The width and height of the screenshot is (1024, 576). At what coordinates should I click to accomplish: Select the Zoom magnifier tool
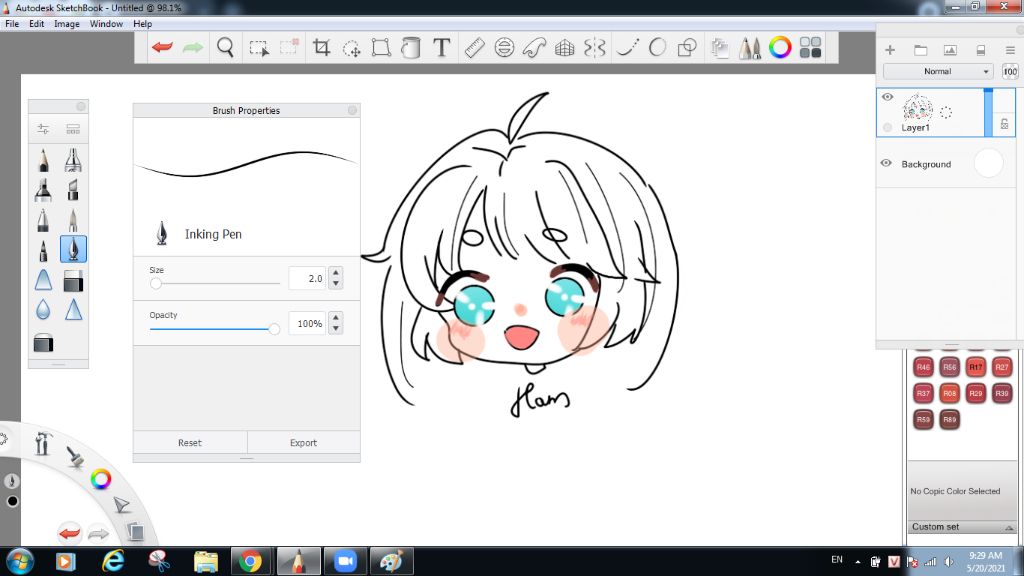tap(225, 48)
